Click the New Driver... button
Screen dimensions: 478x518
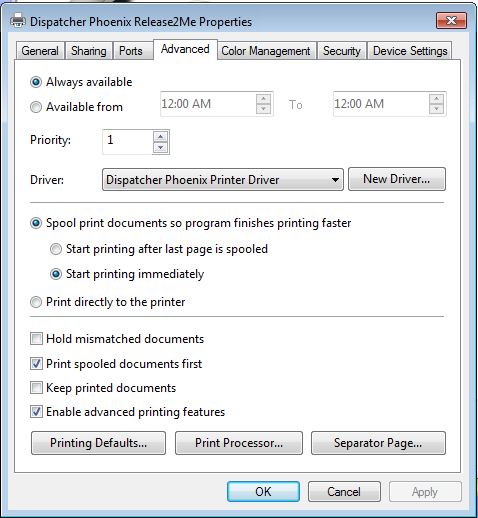[397, 179]
